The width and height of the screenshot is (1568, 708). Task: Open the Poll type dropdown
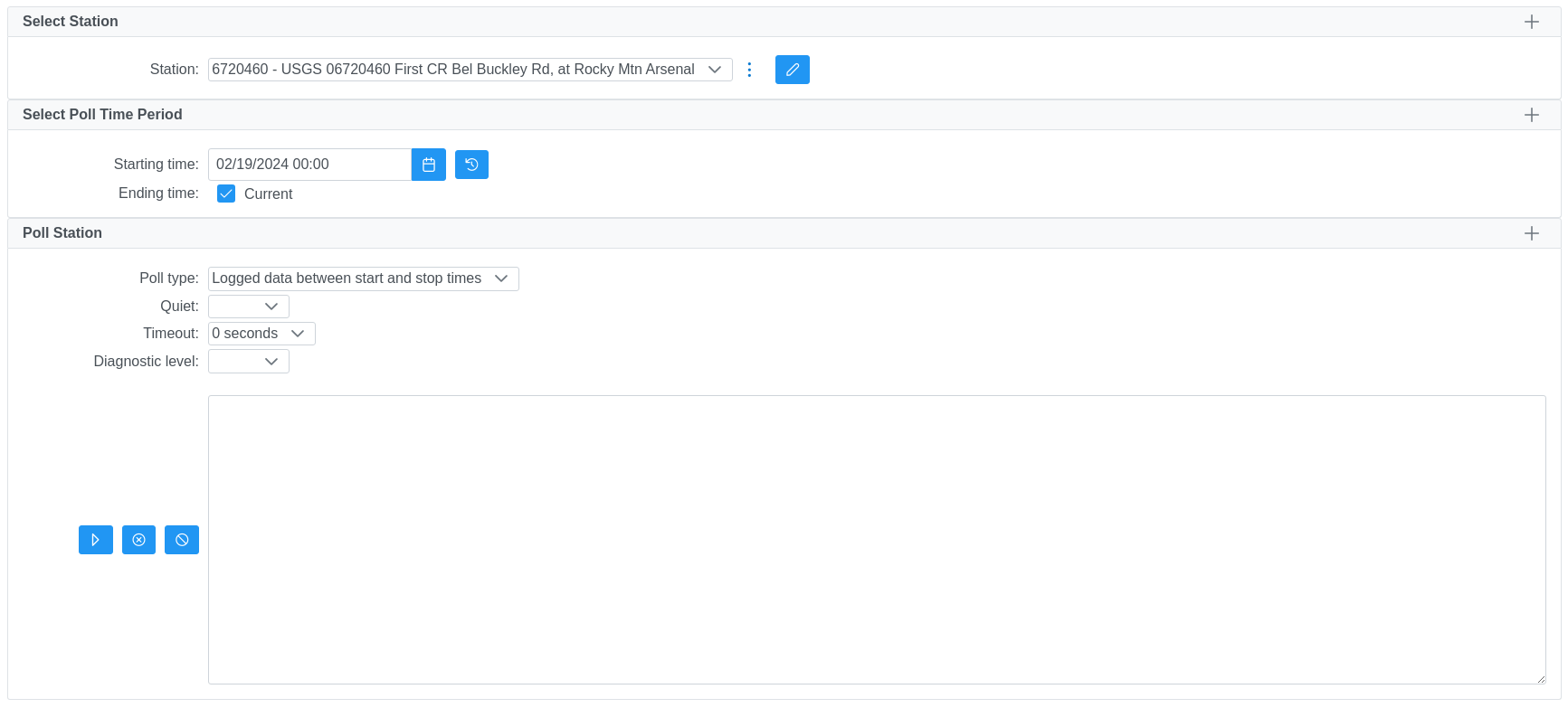pos(363,278)
